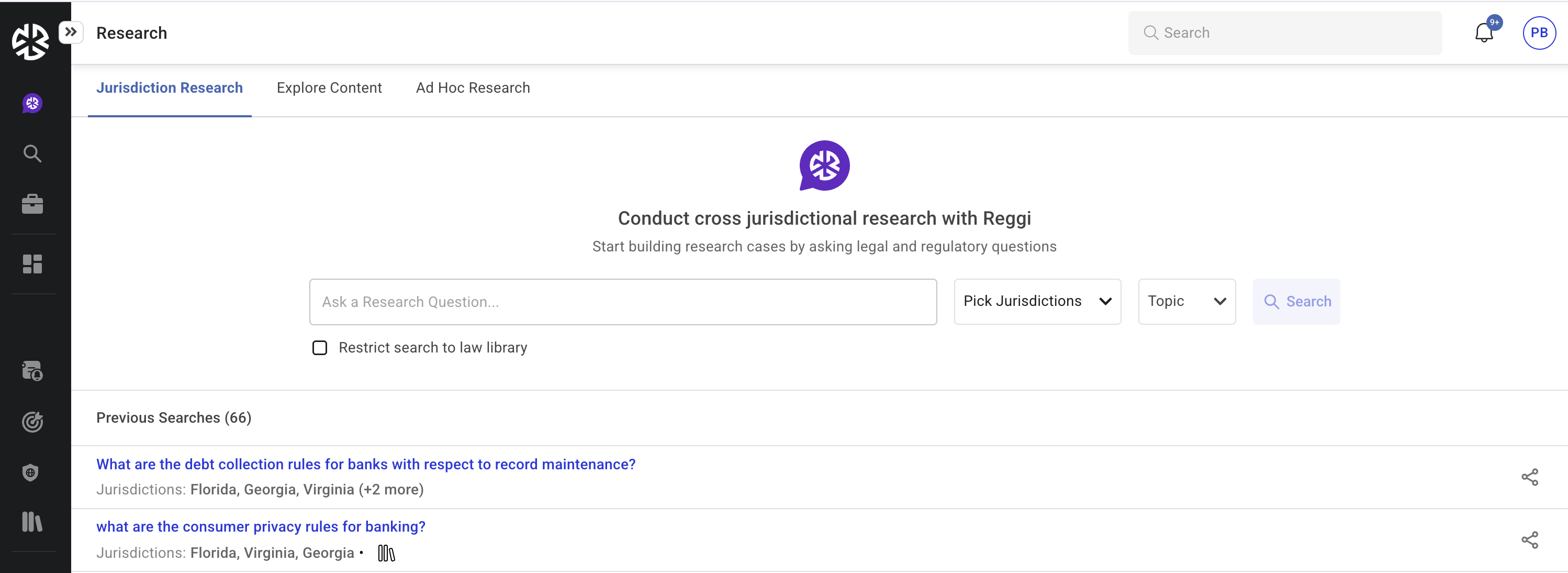Screen dimensions: 1568x573
Task: Open the library books icon in sidebar
Action: (32, 522)
